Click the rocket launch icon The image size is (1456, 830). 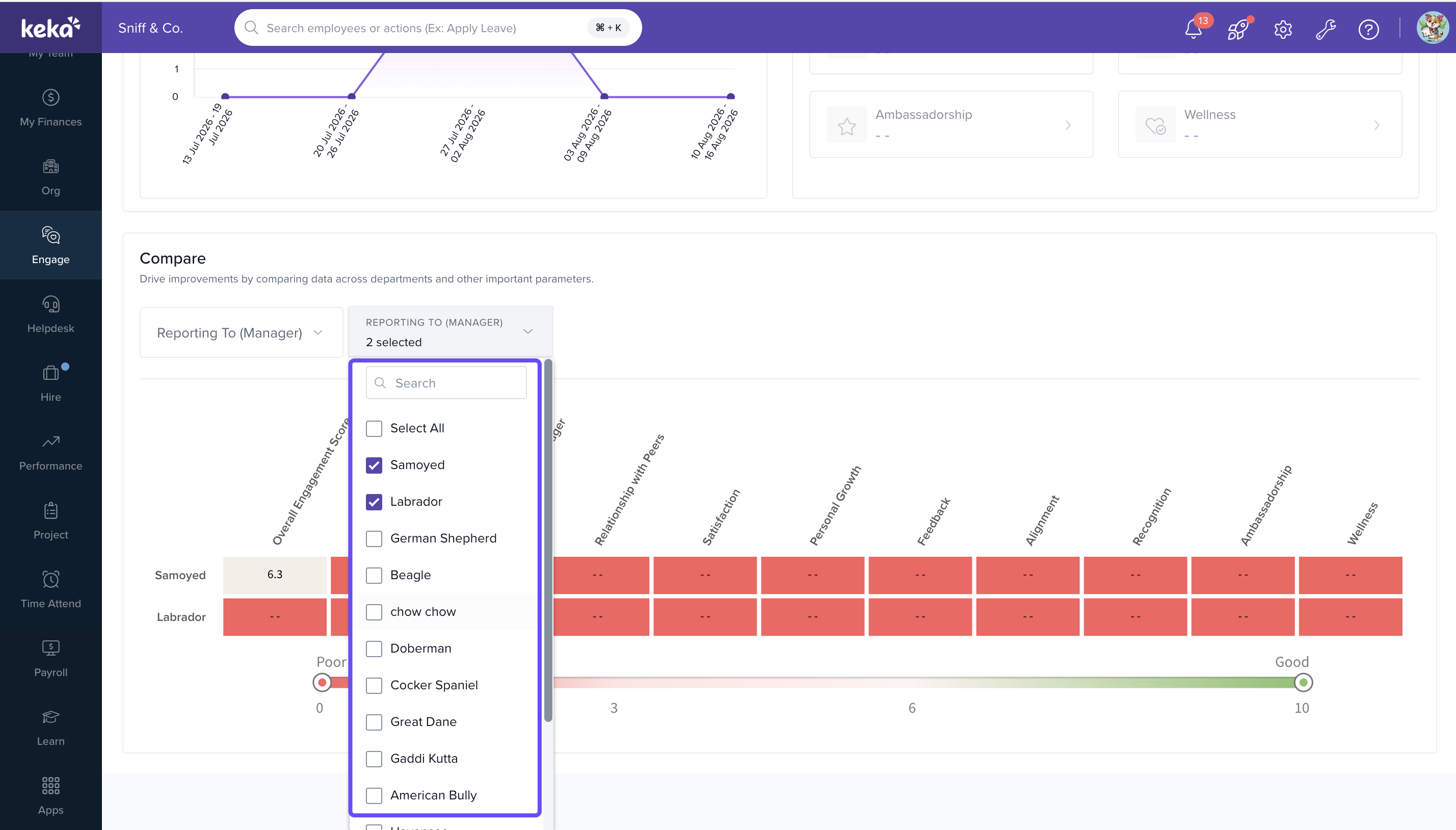pyautogui.click(x=1238, y=29)
